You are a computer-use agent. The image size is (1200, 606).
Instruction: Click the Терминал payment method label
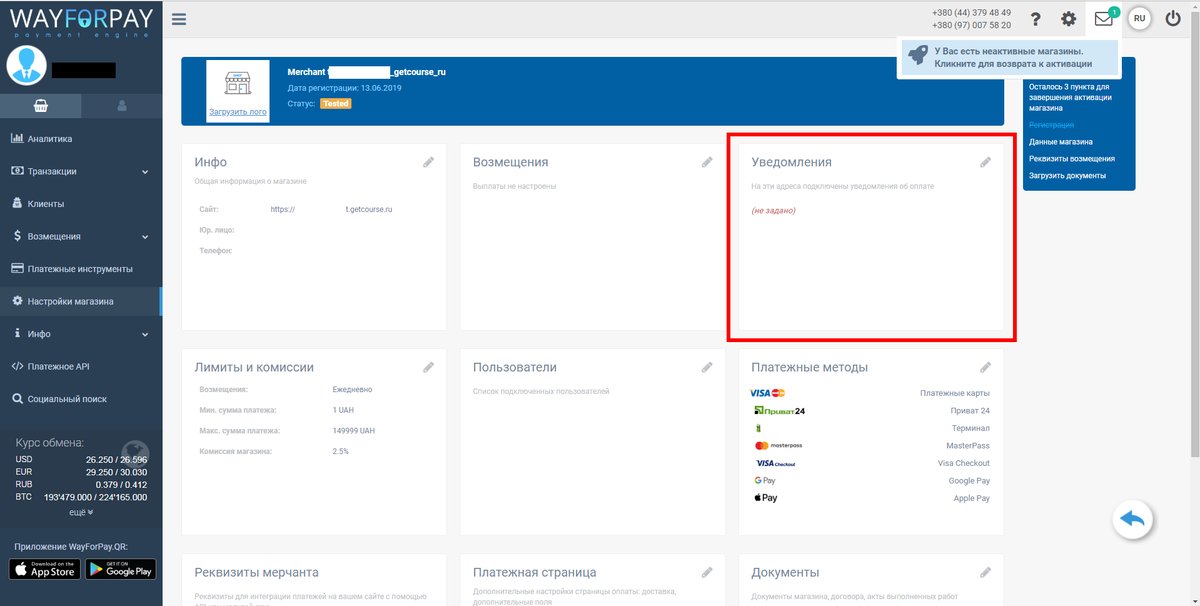(x=970, y=428)
